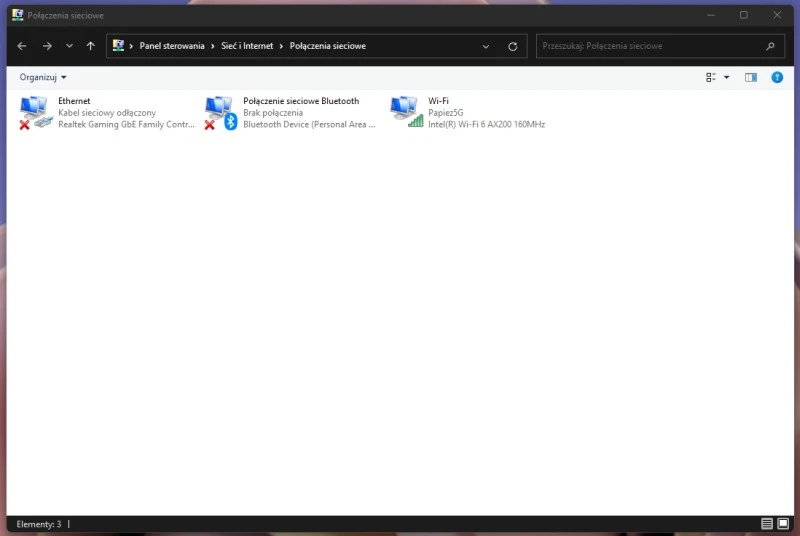This screenshot has width=800, height=536.
Task: Navigate to Panel sterowania breadcrumb
Action: [x=172, y=46]
